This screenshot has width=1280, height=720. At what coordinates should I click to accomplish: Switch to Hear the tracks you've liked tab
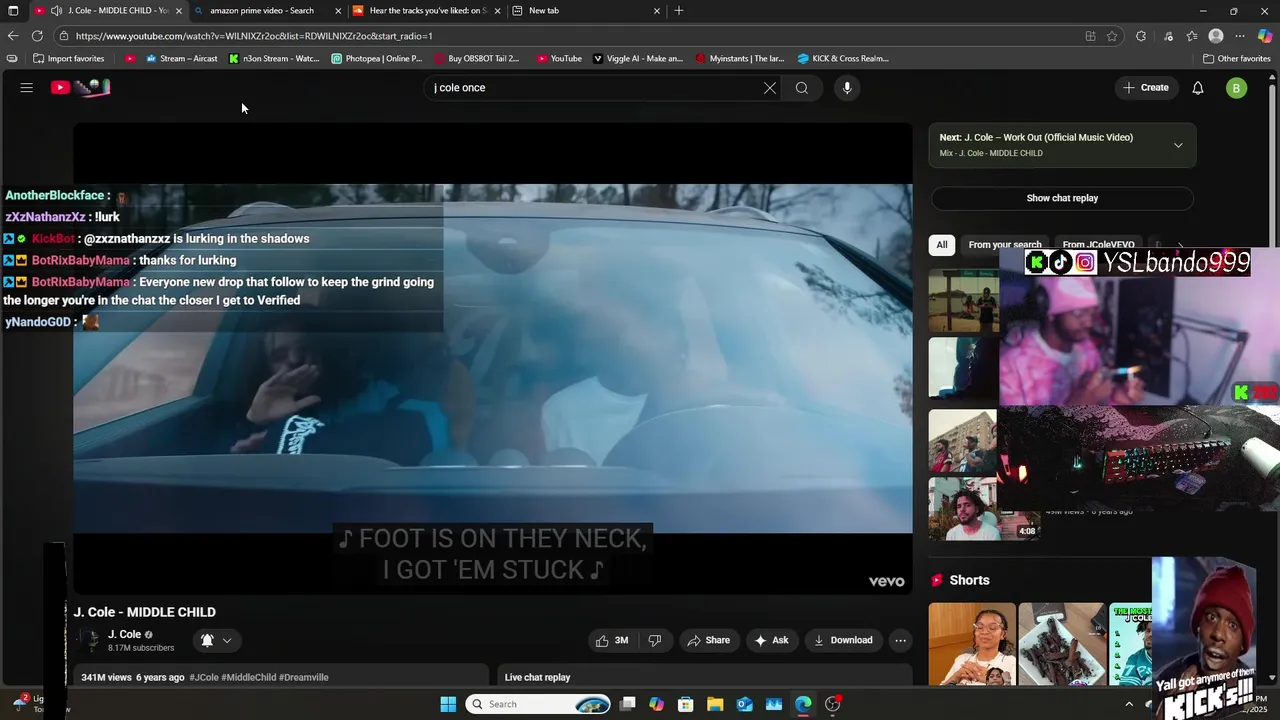426,11
